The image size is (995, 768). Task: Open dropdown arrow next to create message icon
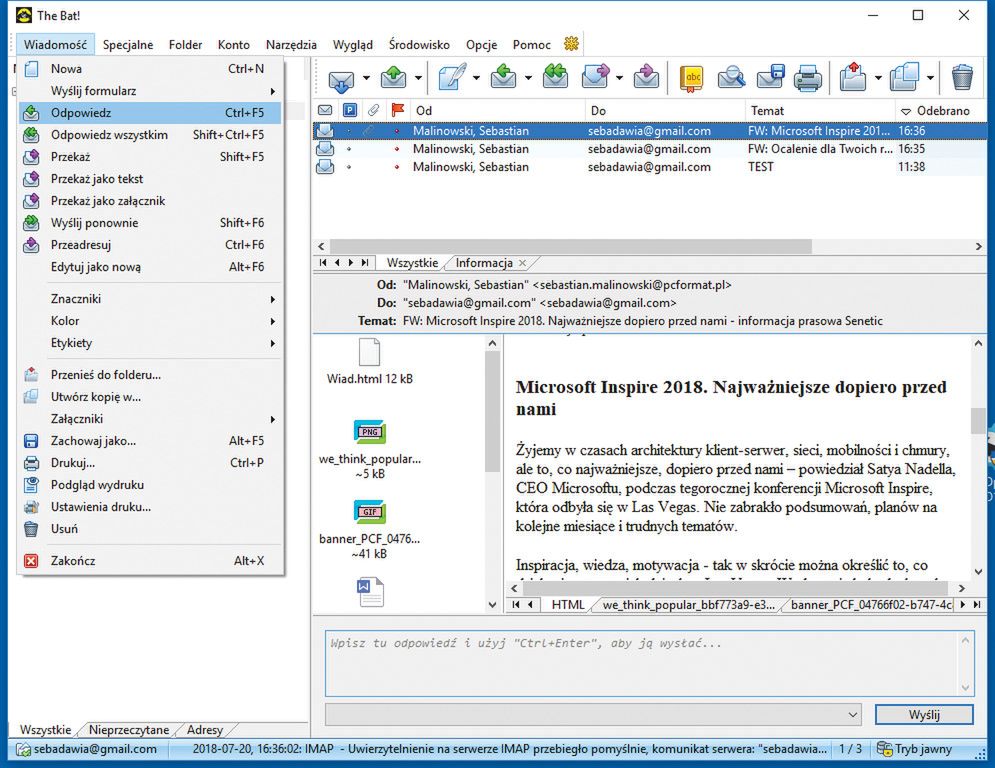coord(476,78)
